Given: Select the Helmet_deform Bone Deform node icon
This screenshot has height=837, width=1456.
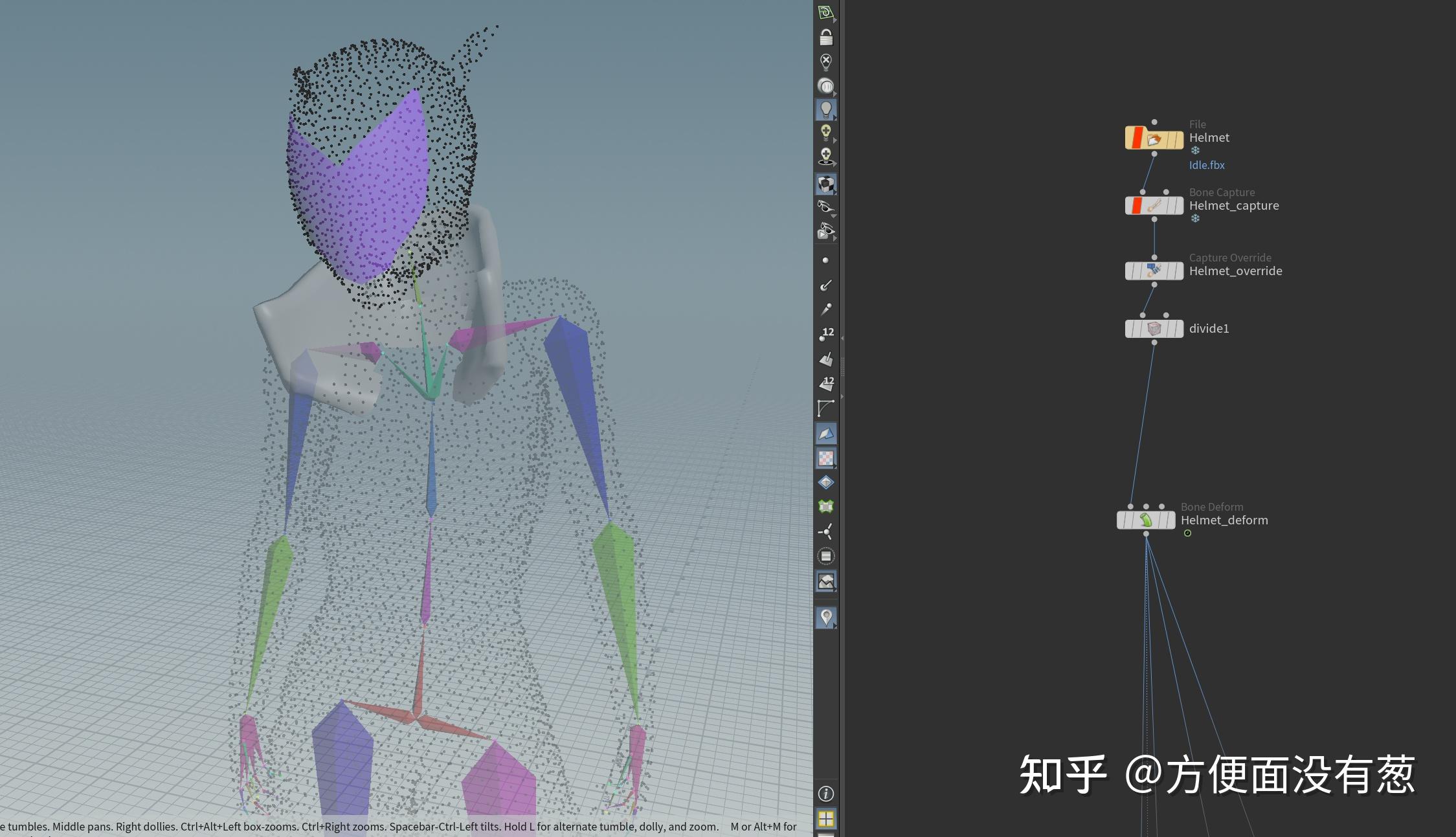Looking at the screenshot, I should click(x=1145, y=520).
